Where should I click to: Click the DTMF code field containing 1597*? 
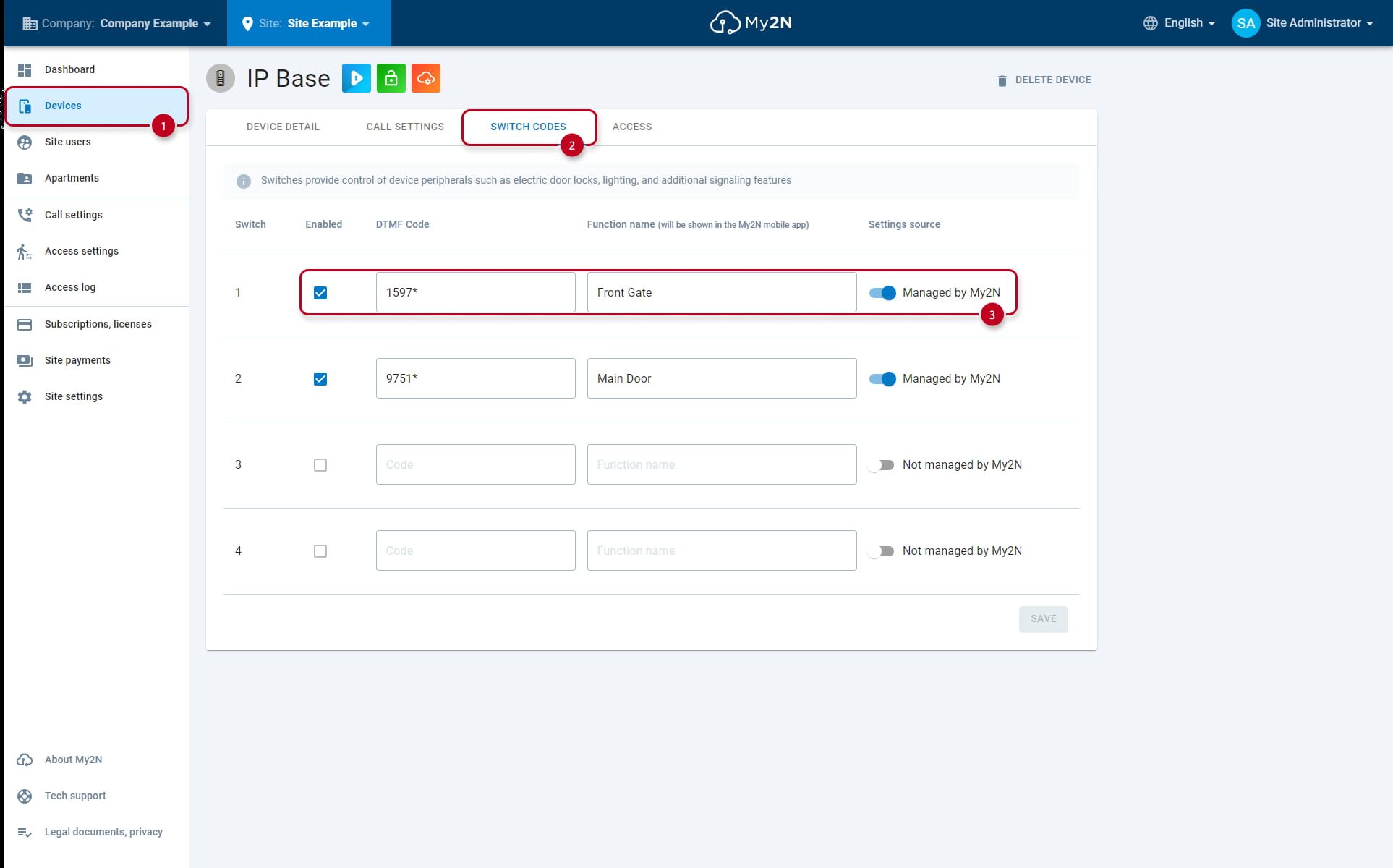pyautogui.click(x=475, y=293)
